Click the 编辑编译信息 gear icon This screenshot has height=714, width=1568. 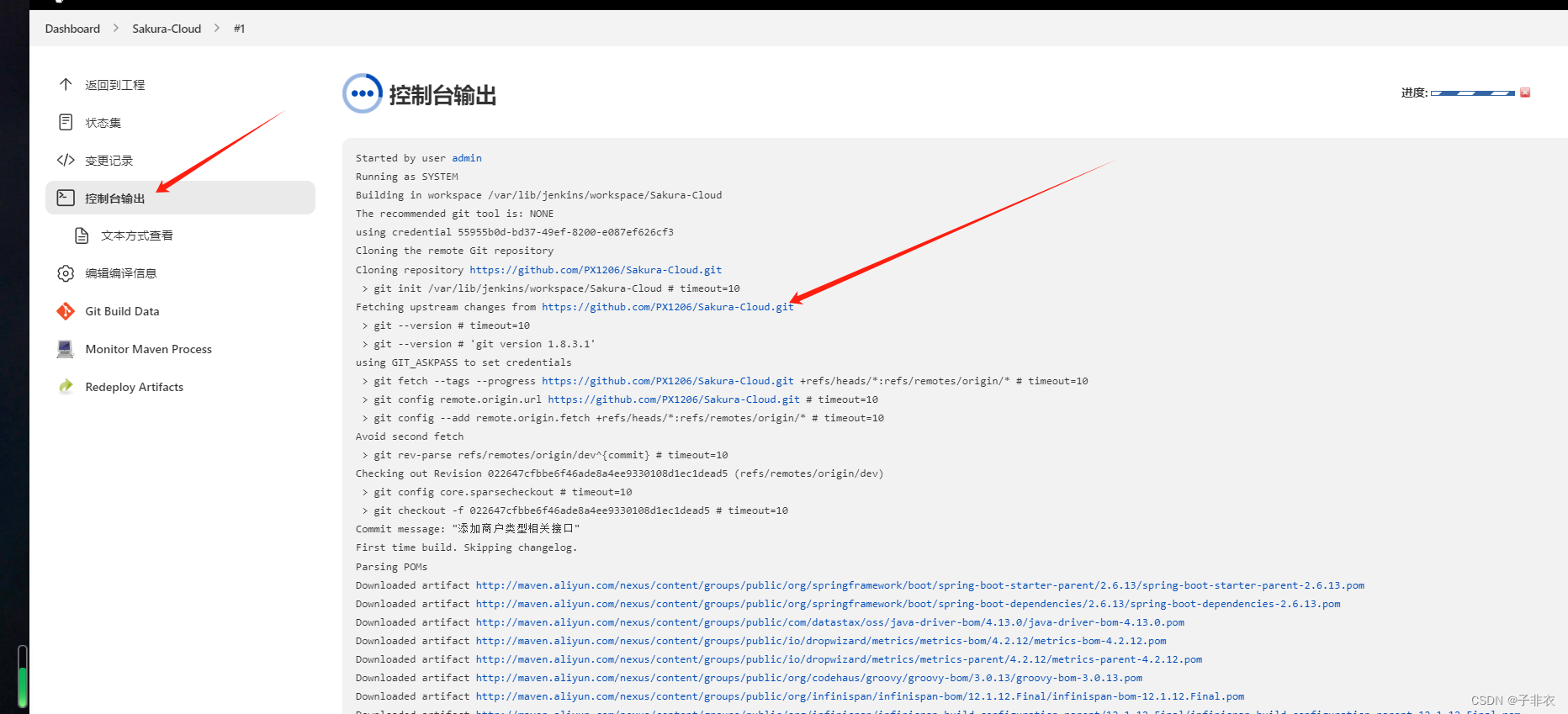tap(66, 273)
